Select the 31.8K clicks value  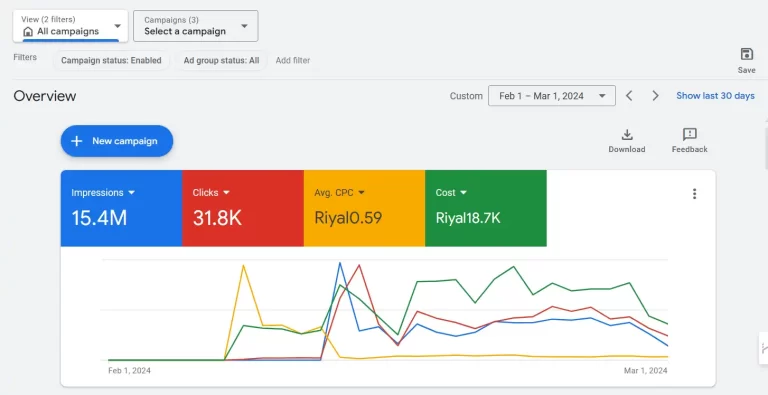217,218
